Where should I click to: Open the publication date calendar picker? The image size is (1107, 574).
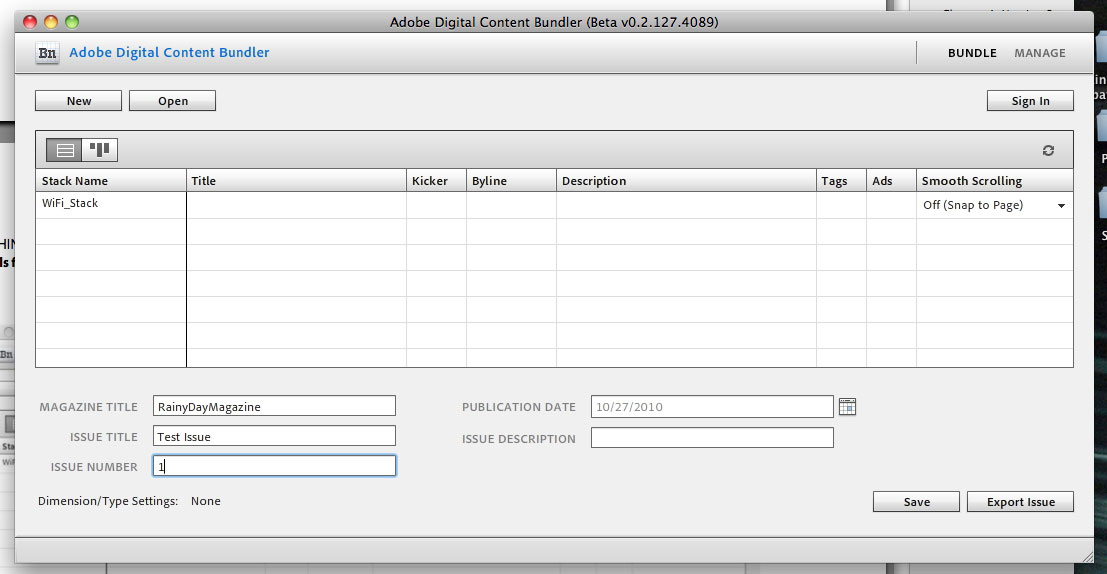coord(847,407)
